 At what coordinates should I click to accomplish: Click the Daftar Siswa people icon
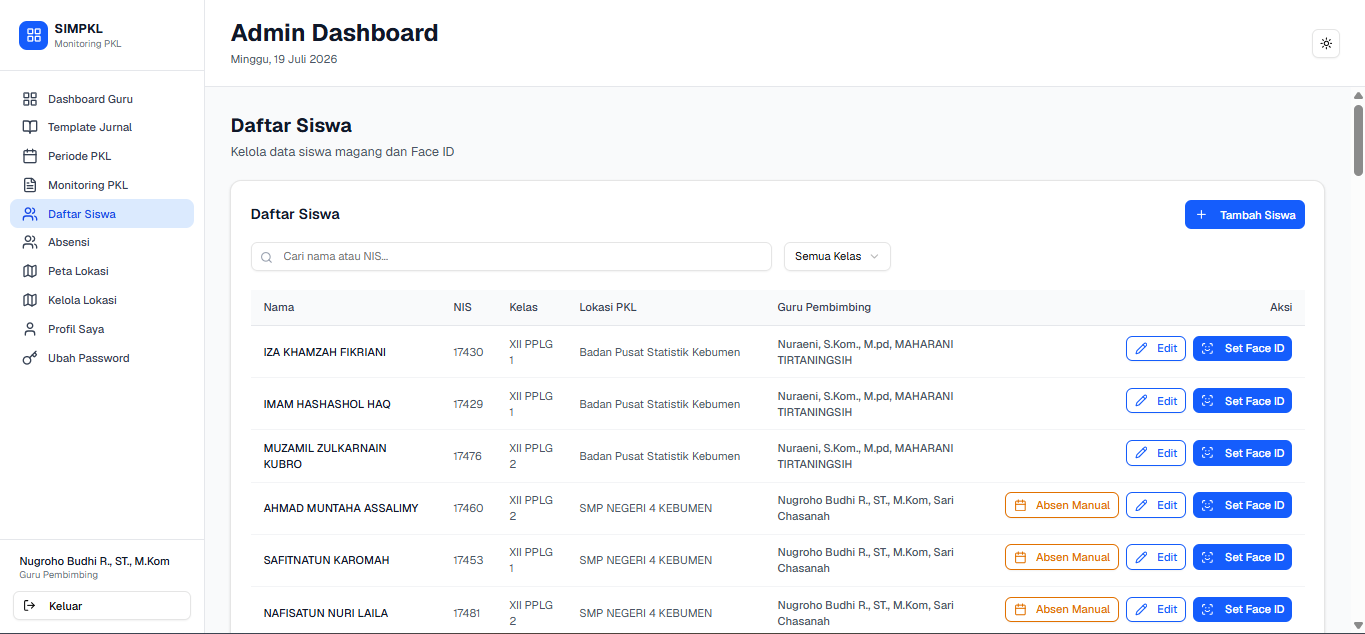pos(30,214)
